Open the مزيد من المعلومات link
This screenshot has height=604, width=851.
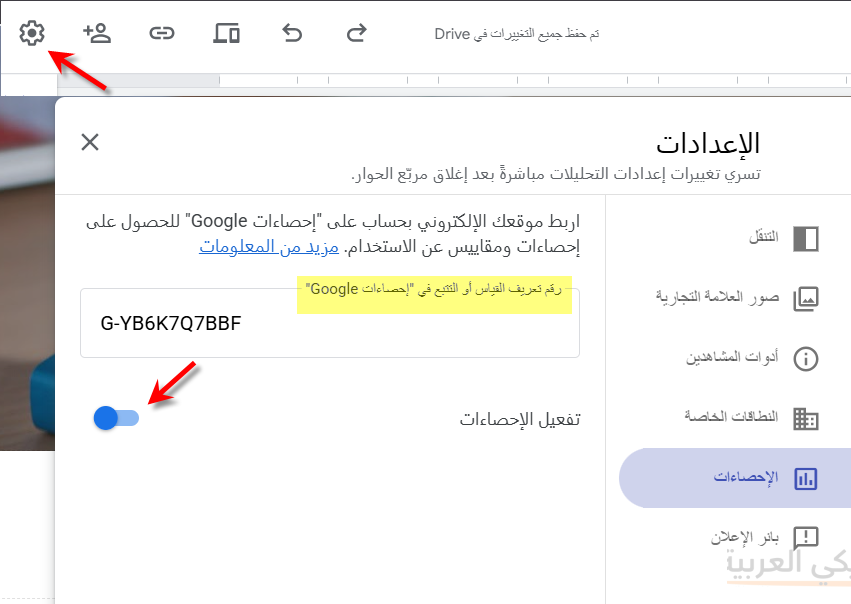[269, 247]
